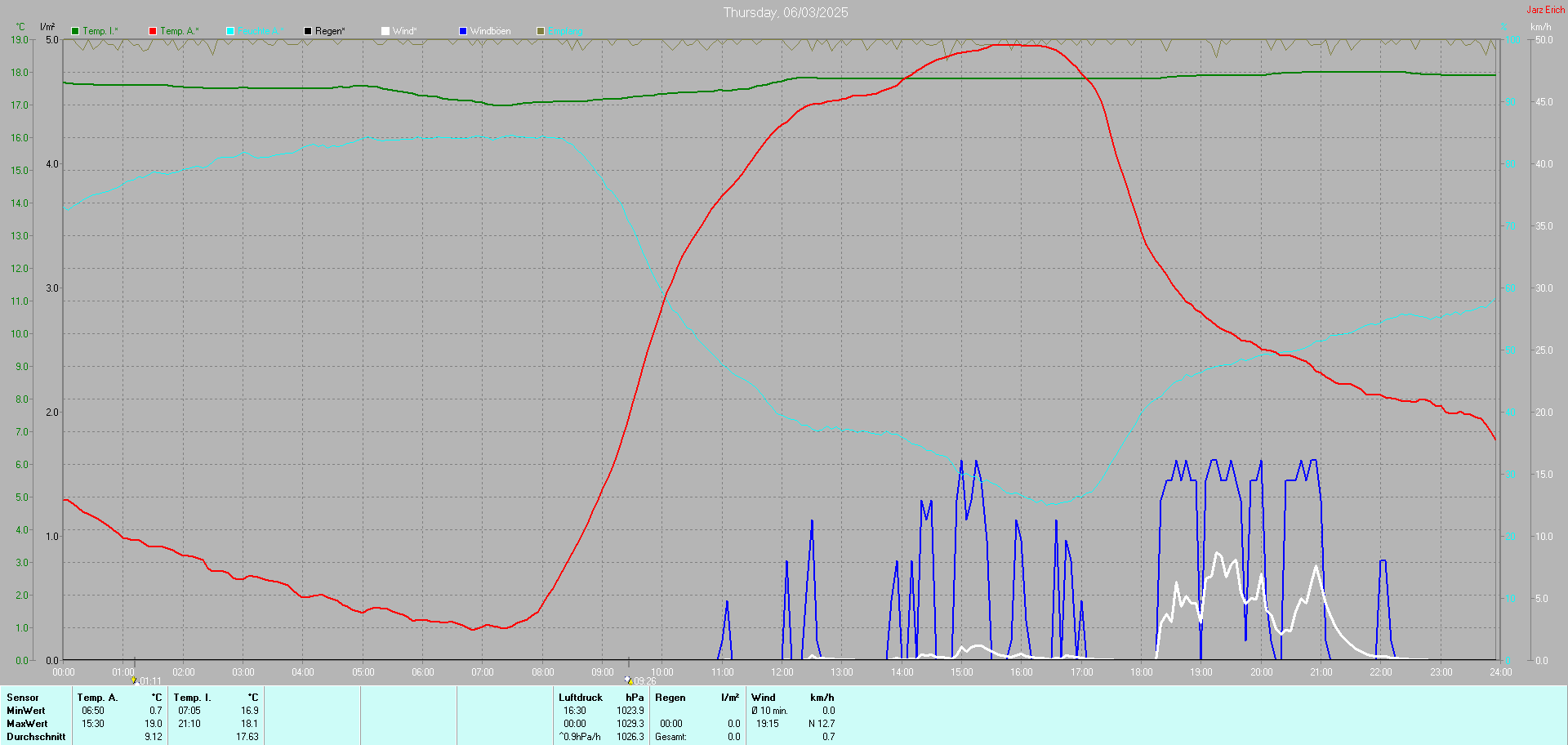This screenshot has height=745, width=1568.
Task: Click the Luftdruck header in statistics panel
Action: (x=581, y=698)
